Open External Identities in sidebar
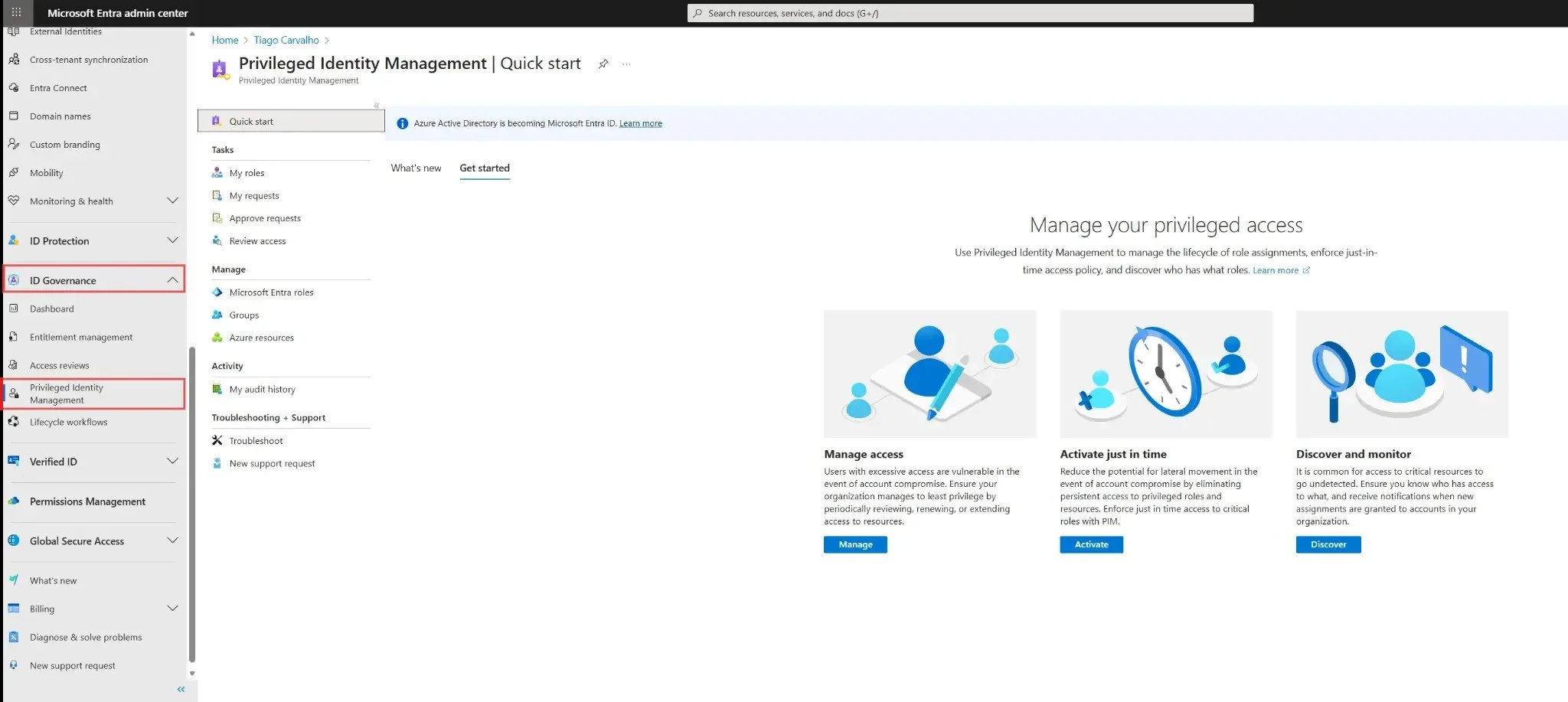Image resolution: width=1568 pixels, height=702 pixels. tap(65, 31)
